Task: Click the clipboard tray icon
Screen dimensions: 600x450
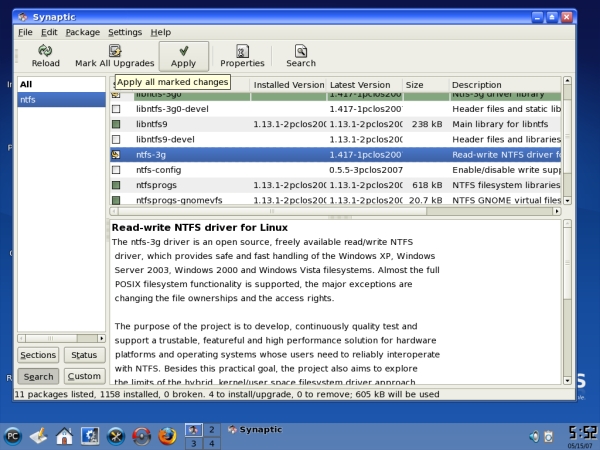Action: pos(549,436)
